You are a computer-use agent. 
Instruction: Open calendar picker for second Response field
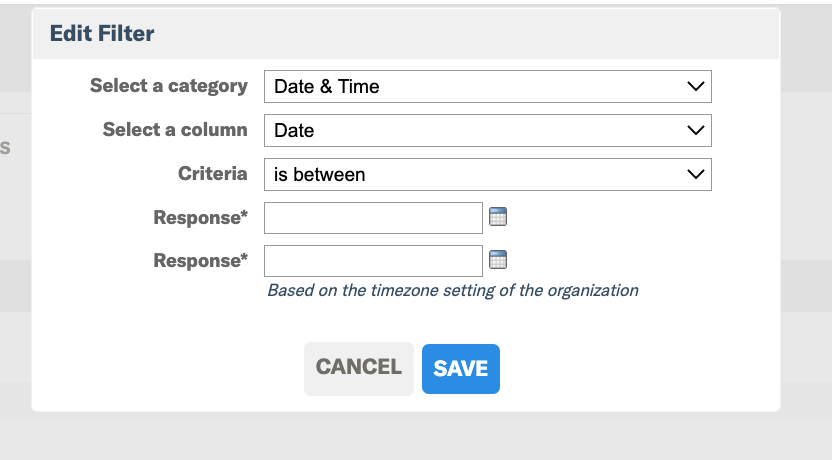click(x=498, y=259)
